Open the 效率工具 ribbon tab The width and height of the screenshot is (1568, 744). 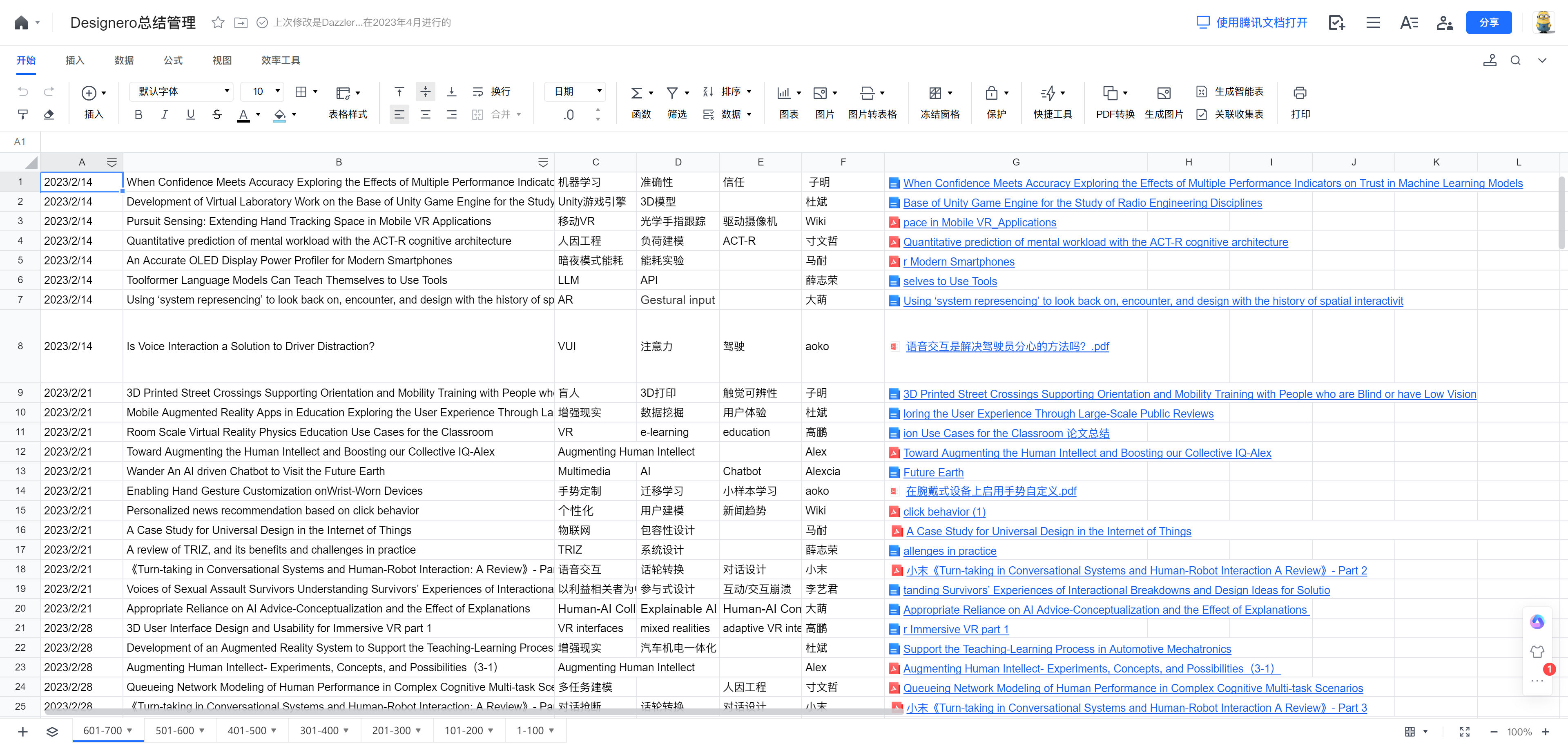tap(281, 60)
